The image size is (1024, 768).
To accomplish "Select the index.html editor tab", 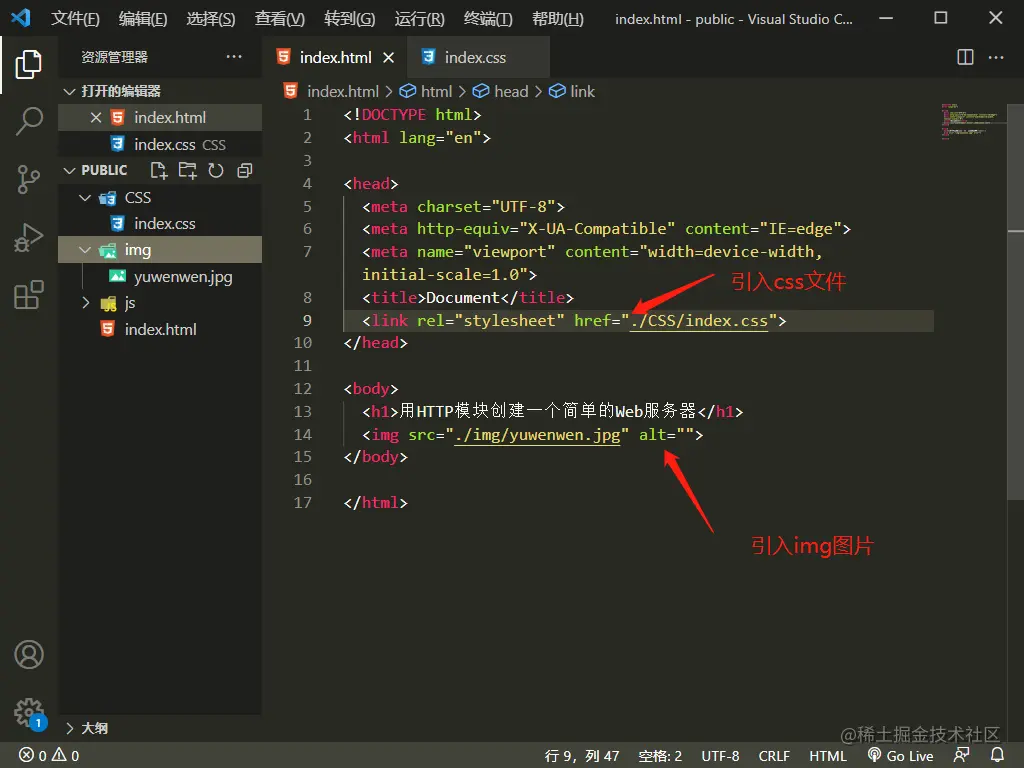I will click(x=334, y=57).
